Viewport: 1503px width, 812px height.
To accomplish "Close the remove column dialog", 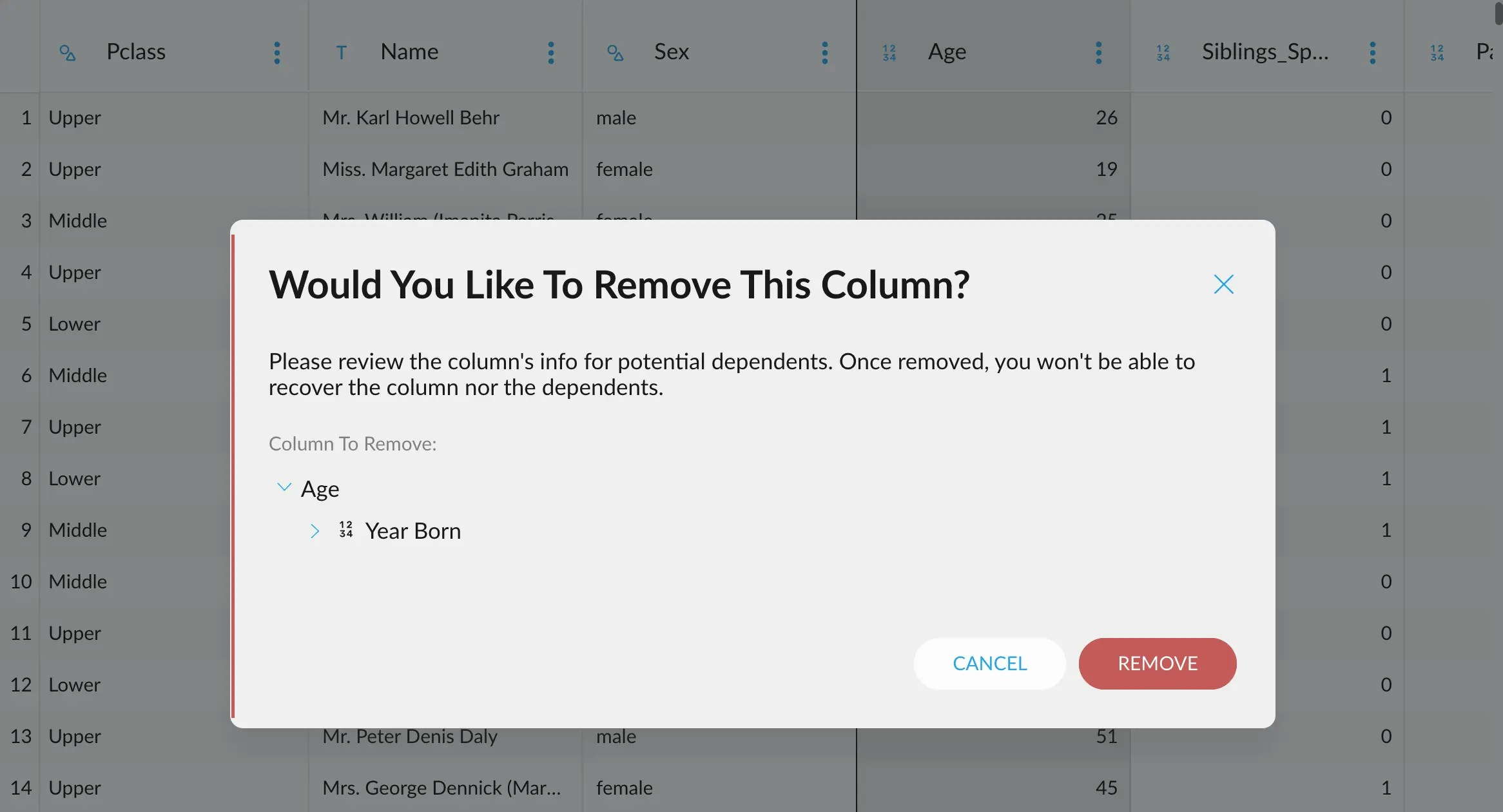I will click(1223, 284).
